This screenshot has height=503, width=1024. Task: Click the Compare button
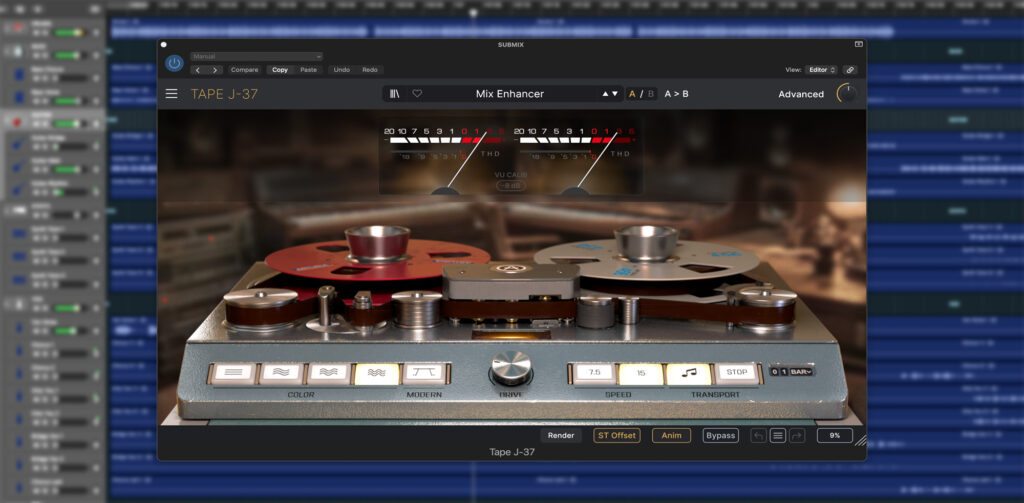tap(244, 70)
